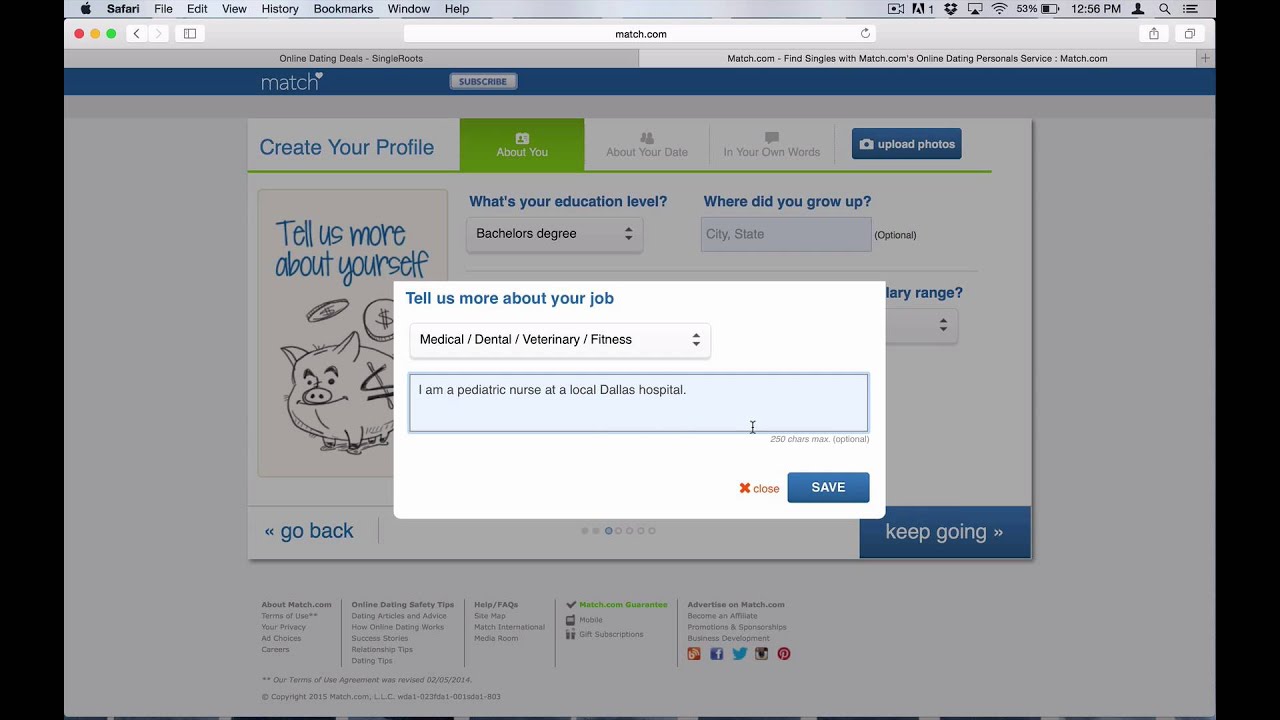Click the Safari back arrow
1280x720 pixels.
pyautogui.click(x=137, y=33)
